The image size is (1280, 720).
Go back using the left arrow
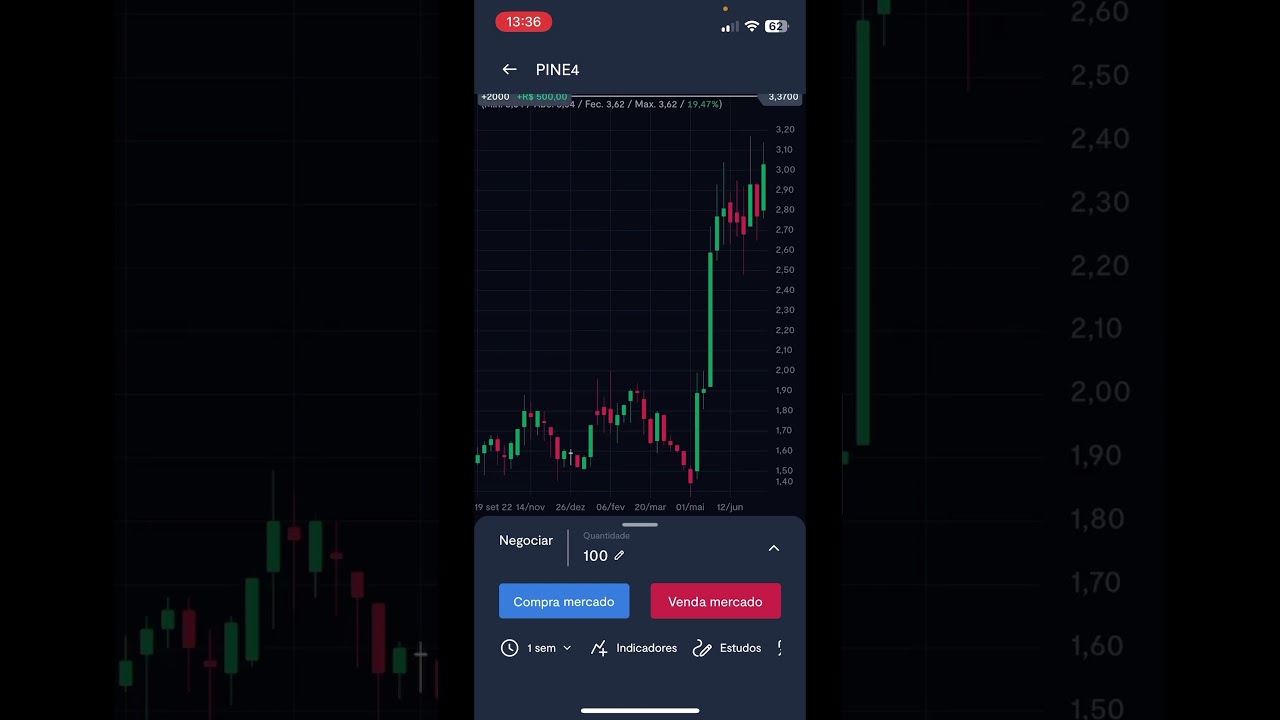(509, 70)
